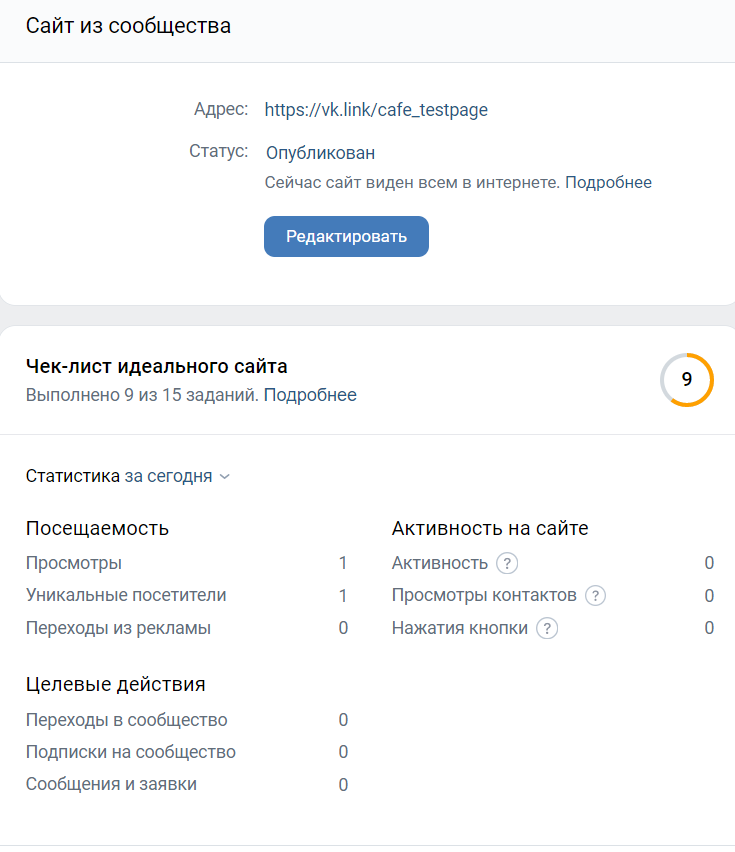The width and height of the screenshot is (735, 852).
Task: Open Подробнее link about site visibility
Action: pyautogui.click(x=608, y=183)
